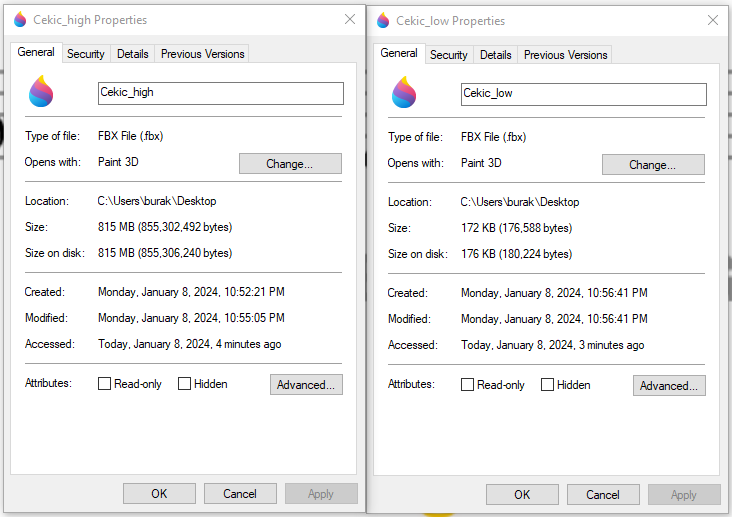Image resolution: width=732 pixels, height=517 pixels.
Task: Open Previous Versions tab in Cekic_low Properties
Action: pos(565,55)
